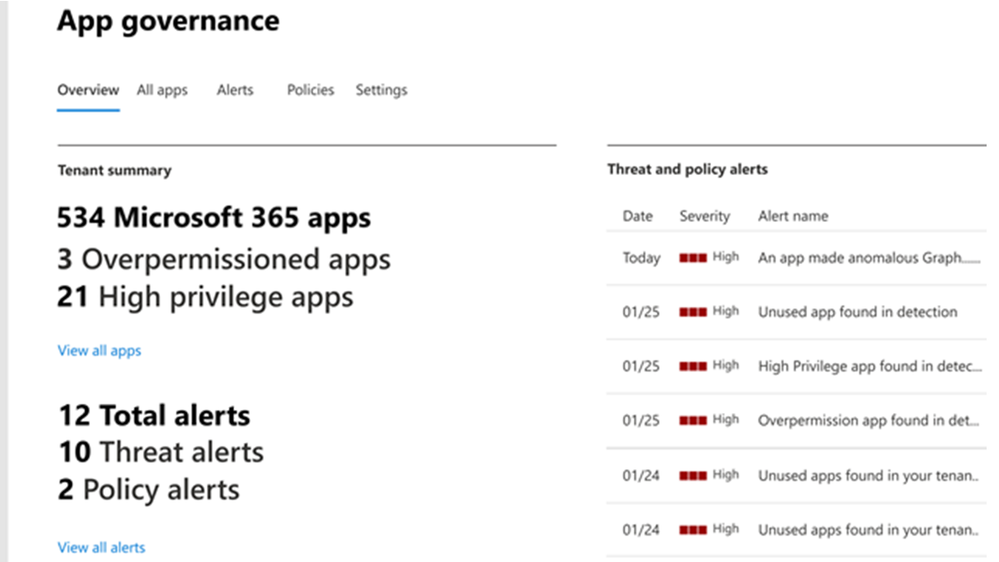This screenshot has width=999, height=562.
Task: Open the anomalous Graph alert from Today
Action: [869, 257]
